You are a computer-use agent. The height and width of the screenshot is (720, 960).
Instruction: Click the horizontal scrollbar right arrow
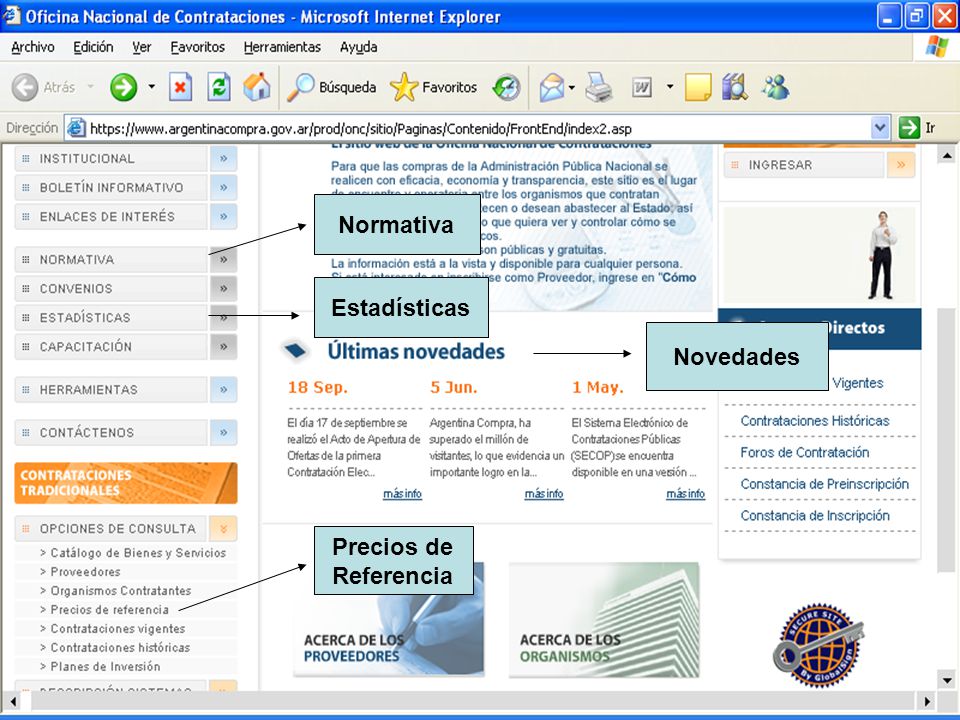[927, 702]
